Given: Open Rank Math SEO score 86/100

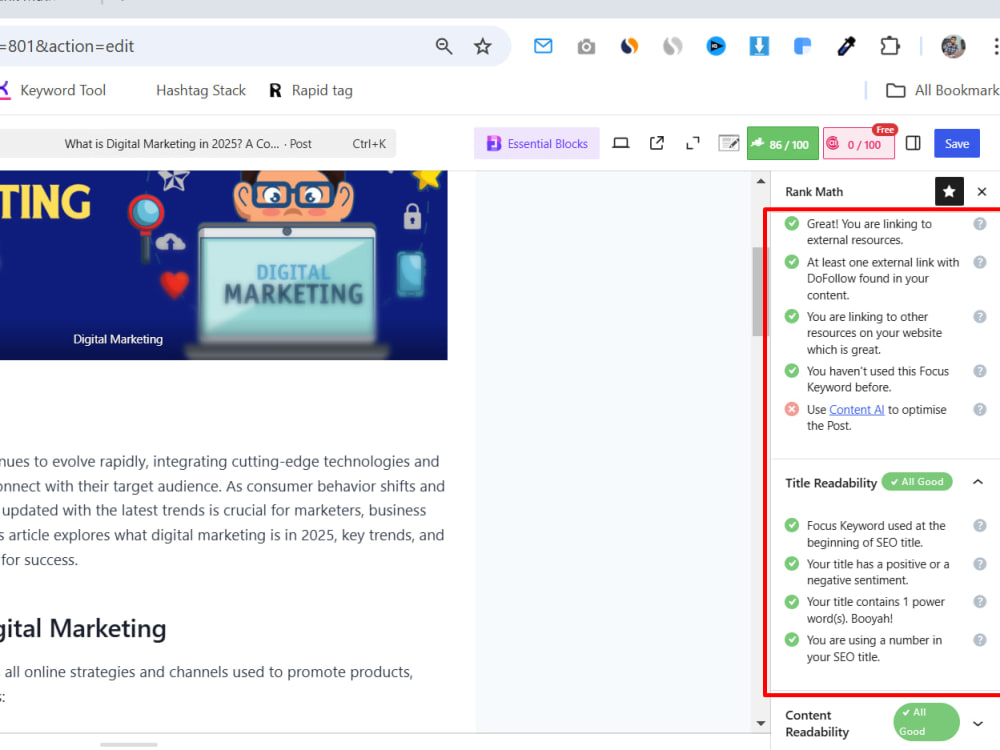Looking at the screenshot, I should click(x=783, y=144).
